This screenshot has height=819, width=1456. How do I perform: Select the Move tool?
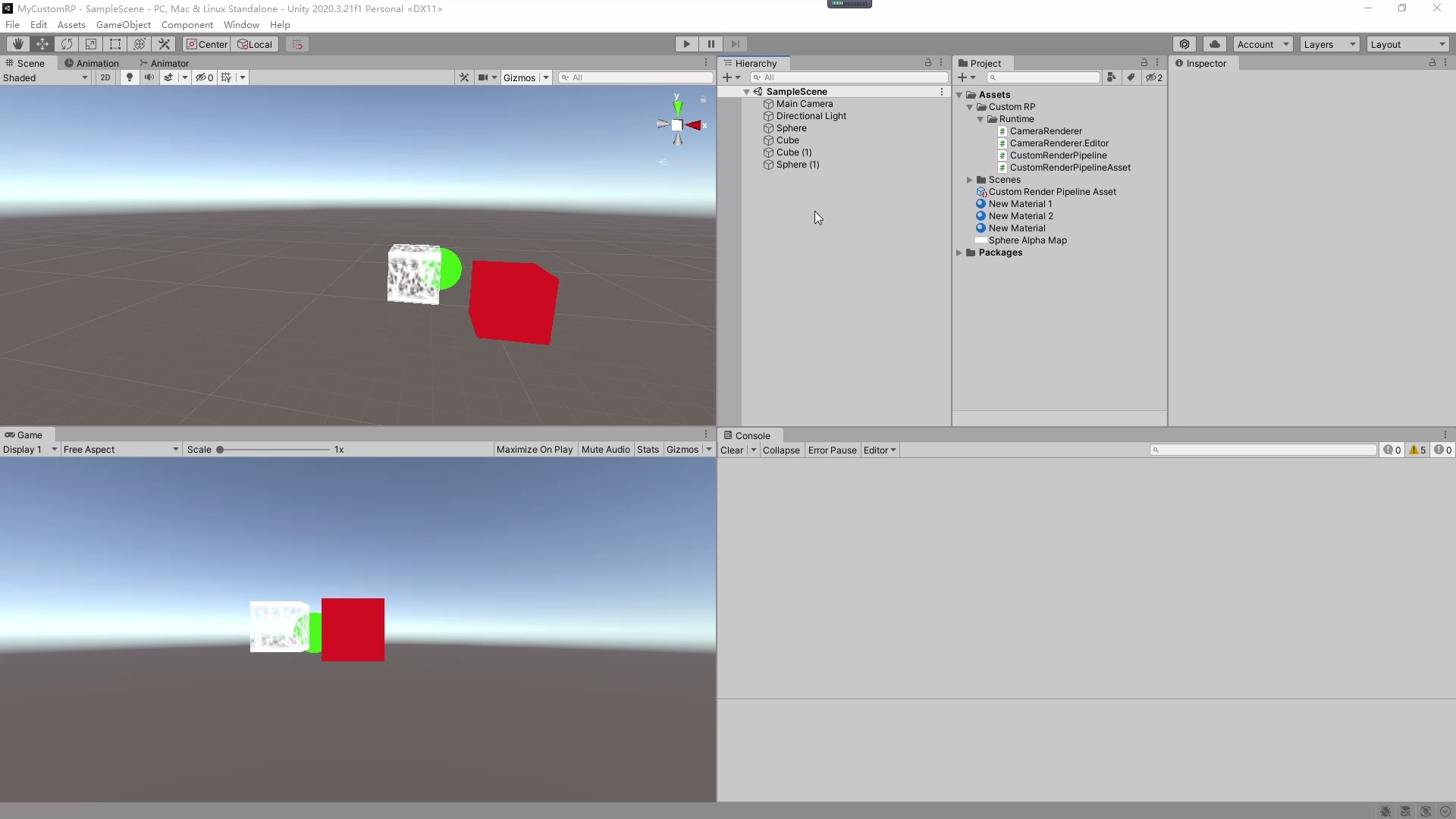pos(42,44)
